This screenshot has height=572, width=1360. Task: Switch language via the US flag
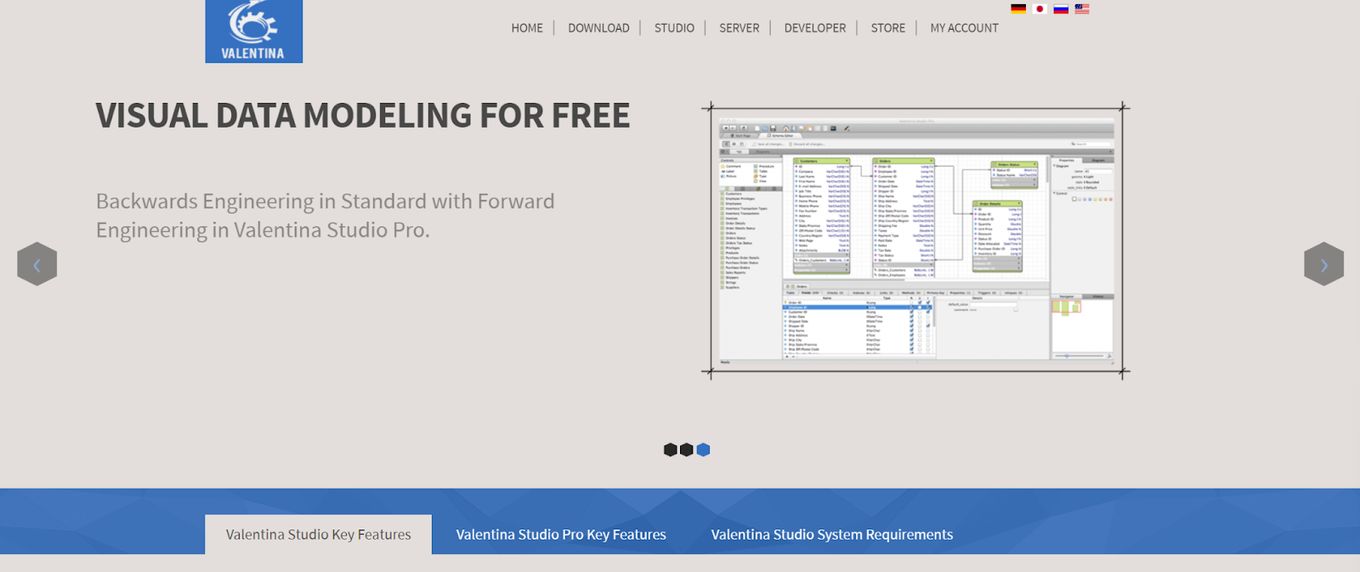click(x=1082, y=9)
